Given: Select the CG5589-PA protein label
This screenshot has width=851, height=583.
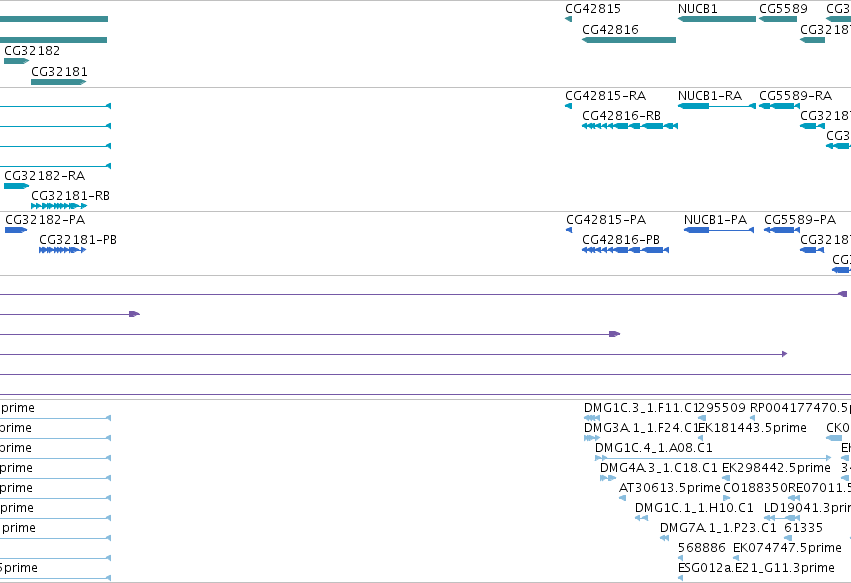Looking at the screenshot, I should click(800, 220).
